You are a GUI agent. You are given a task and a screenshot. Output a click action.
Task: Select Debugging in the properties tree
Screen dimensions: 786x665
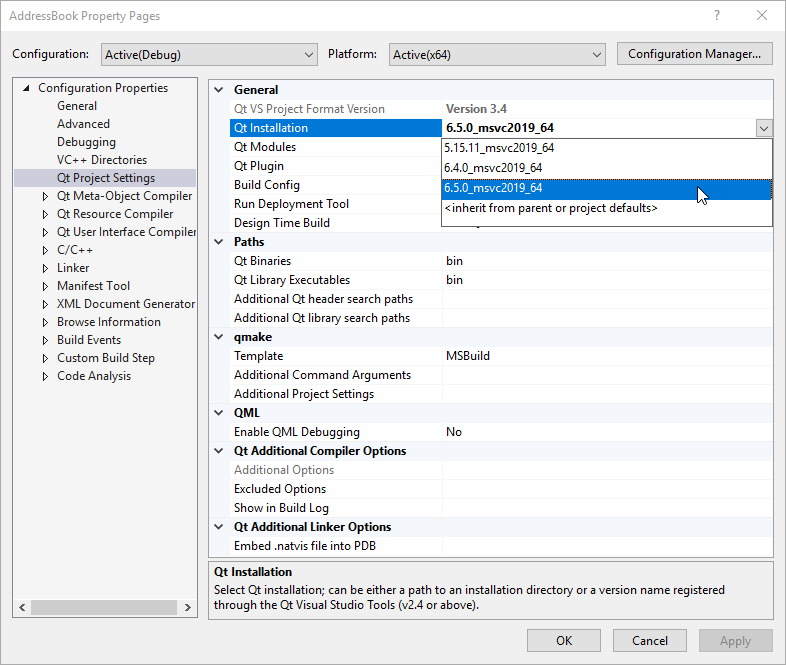pos(86,142)
